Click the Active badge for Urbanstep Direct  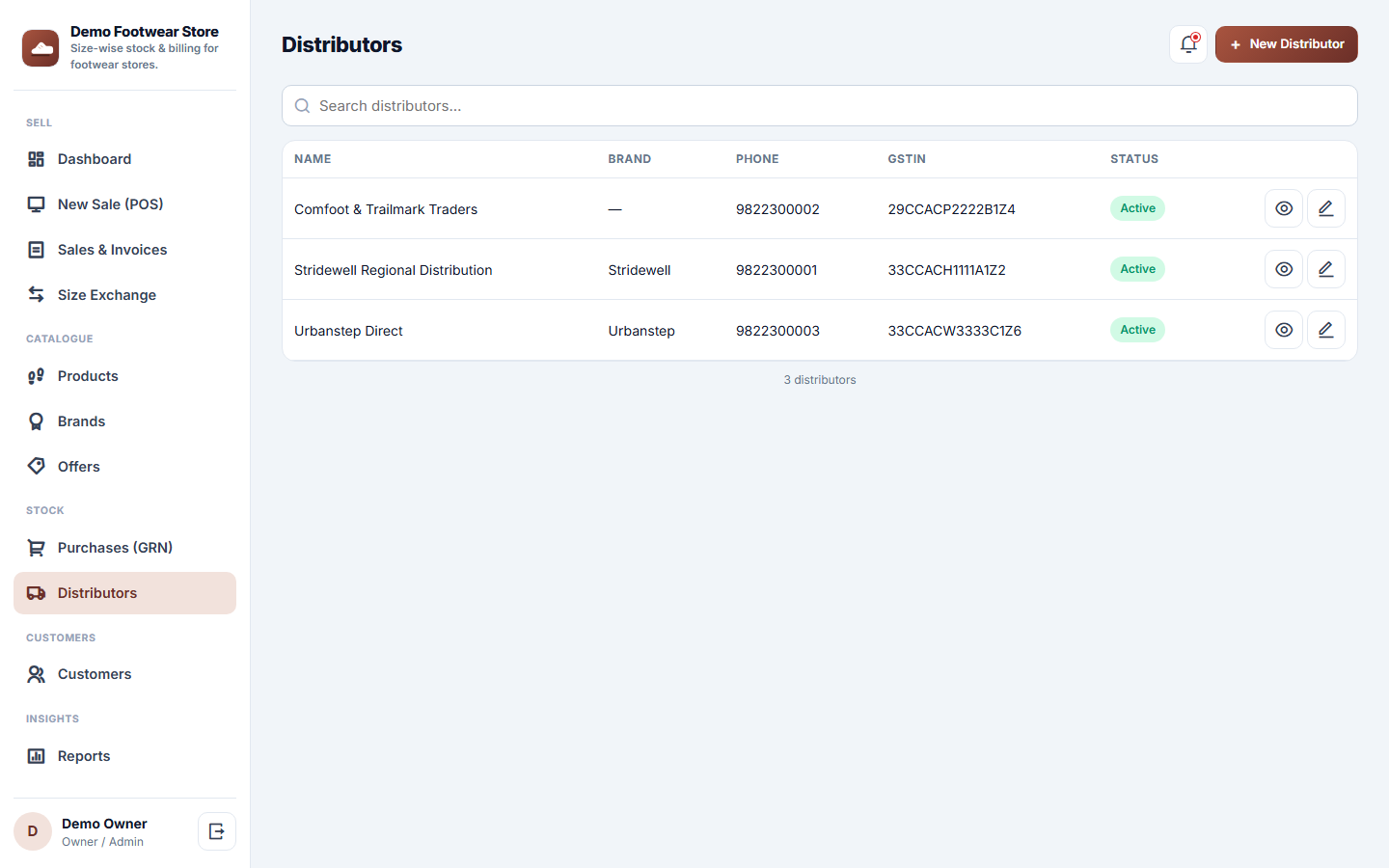(x=1137, y=330)
